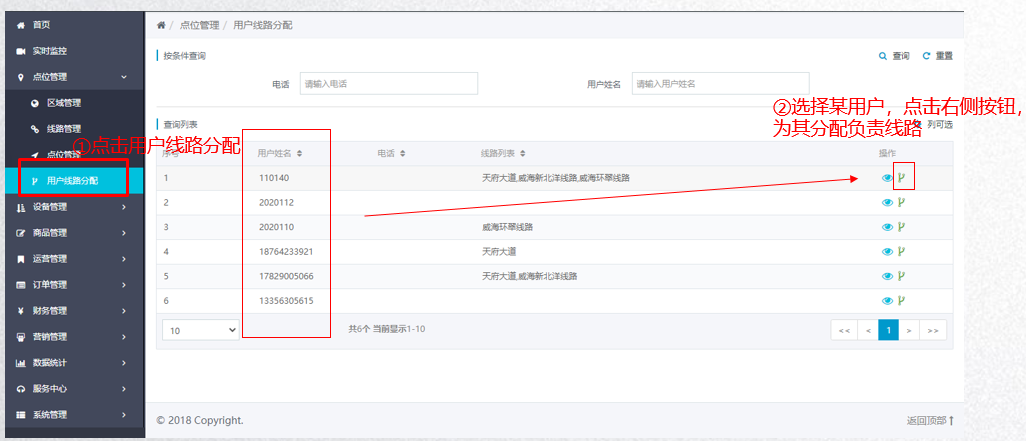Image resolution: width=1026 pixels, height=441 pixels.
Task: Assign routes to user 13356305615 flag icon
Action: pos(902,300)
